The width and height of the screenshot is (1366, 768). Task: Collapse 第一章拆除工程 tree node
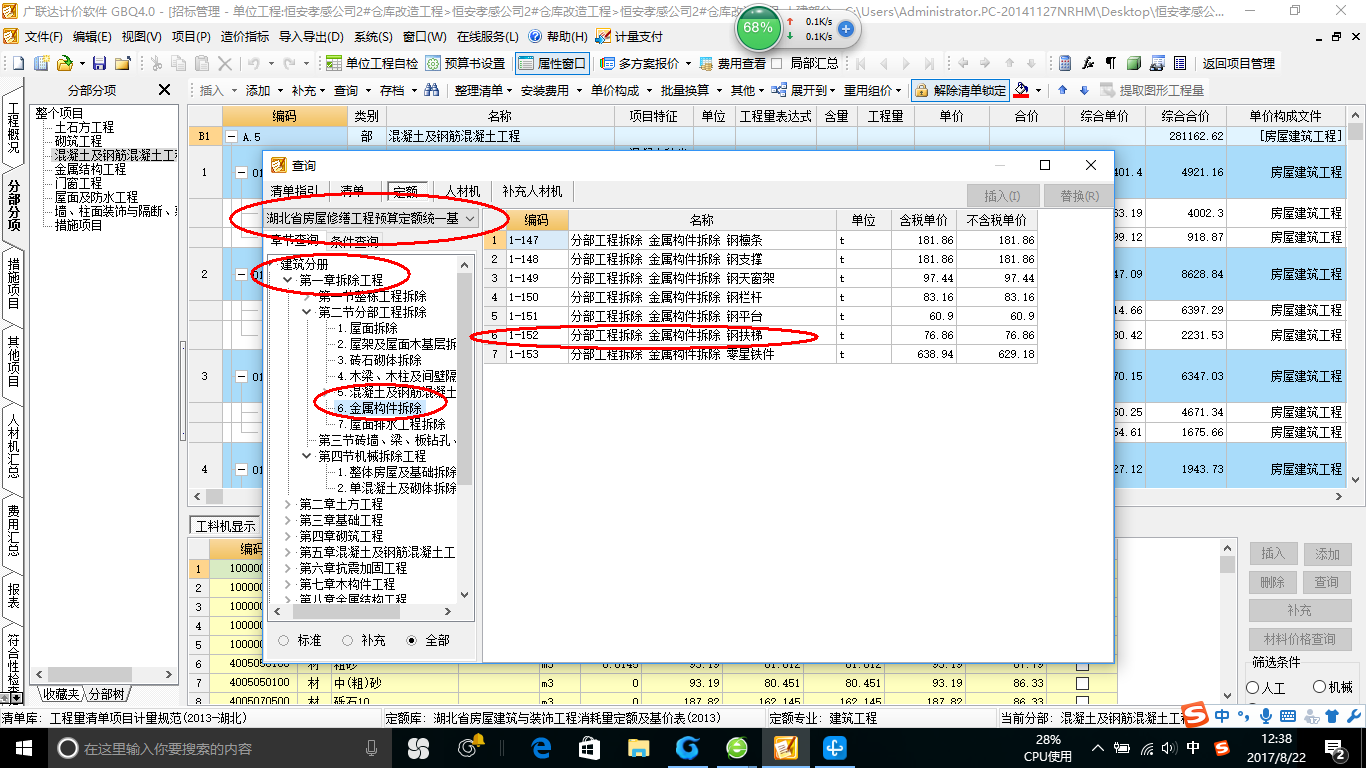click(289, 281)
